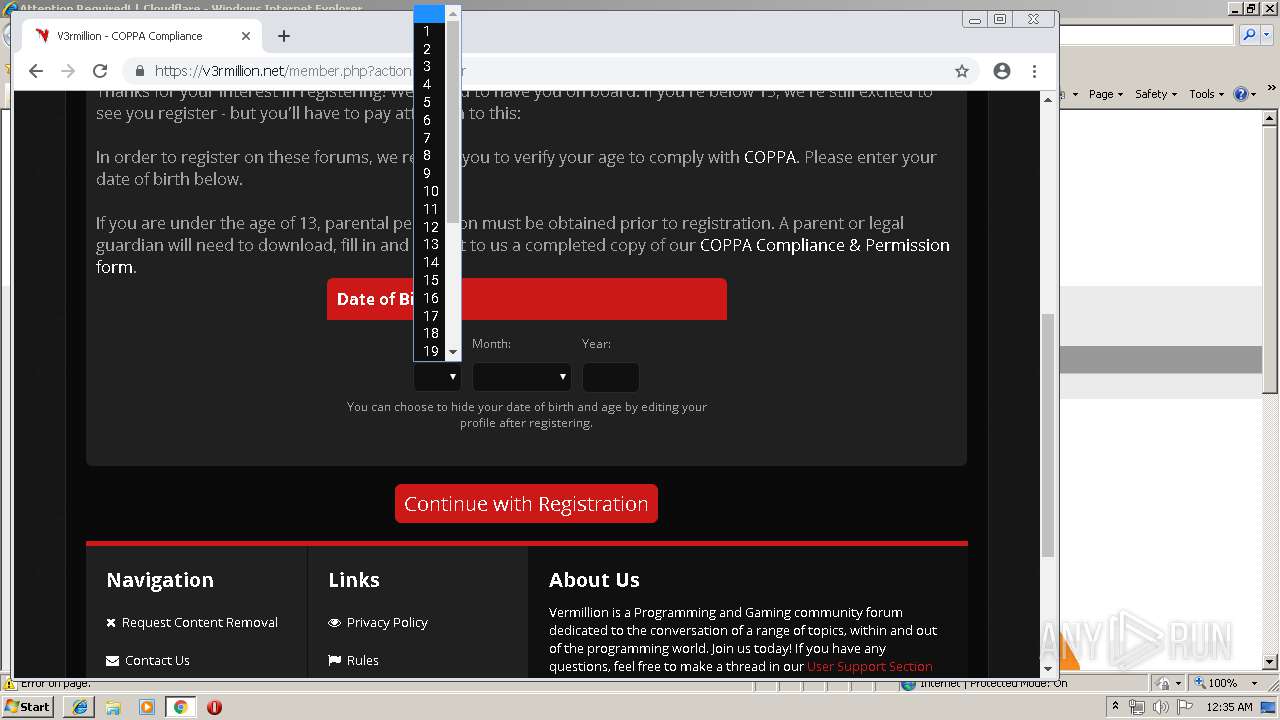Open the Windows Start menu
The height and width of the screenshot is (720, 1280).
pyautogui.click(x=28, y=707)
